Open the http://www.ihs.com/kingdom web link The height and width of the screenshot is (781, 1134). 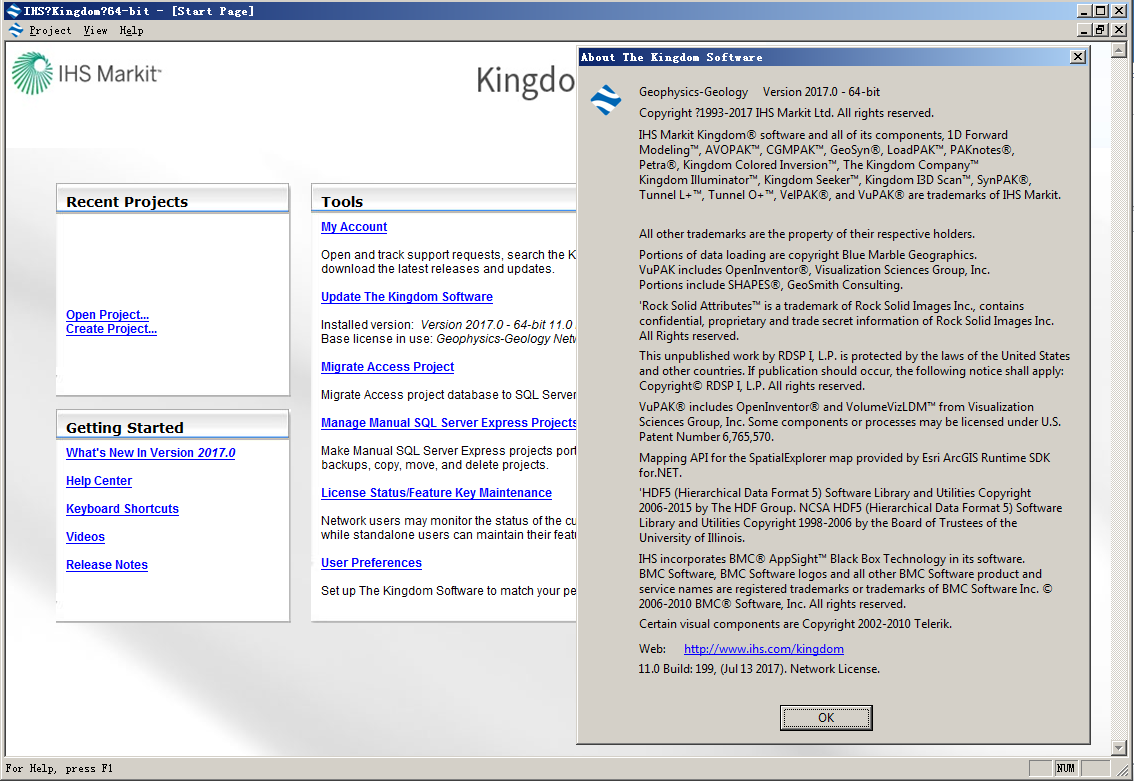(764, 649)
